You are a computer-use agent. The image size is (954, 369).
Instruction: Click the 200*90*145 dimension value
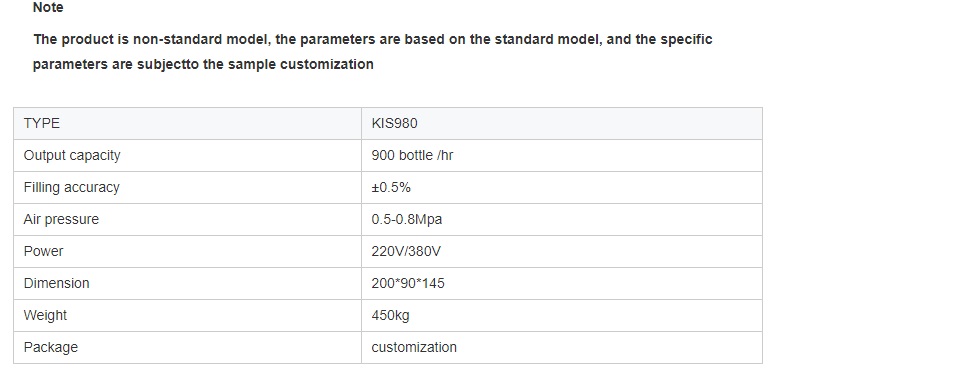tap(408, 283)
